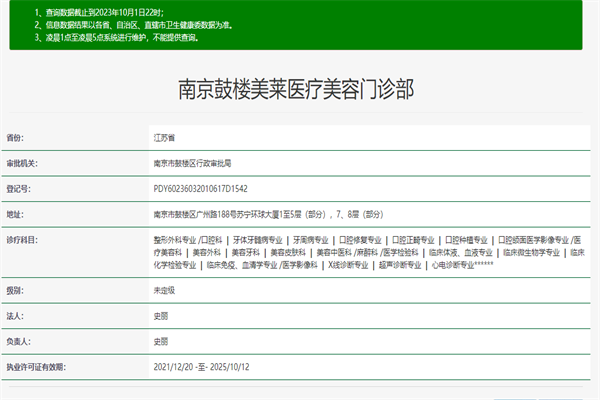Screen dimensions: 600x400
Task: Click notice line about 凌晨1点至凌晨5点系统维护
Action: click(x=117, y=38)
